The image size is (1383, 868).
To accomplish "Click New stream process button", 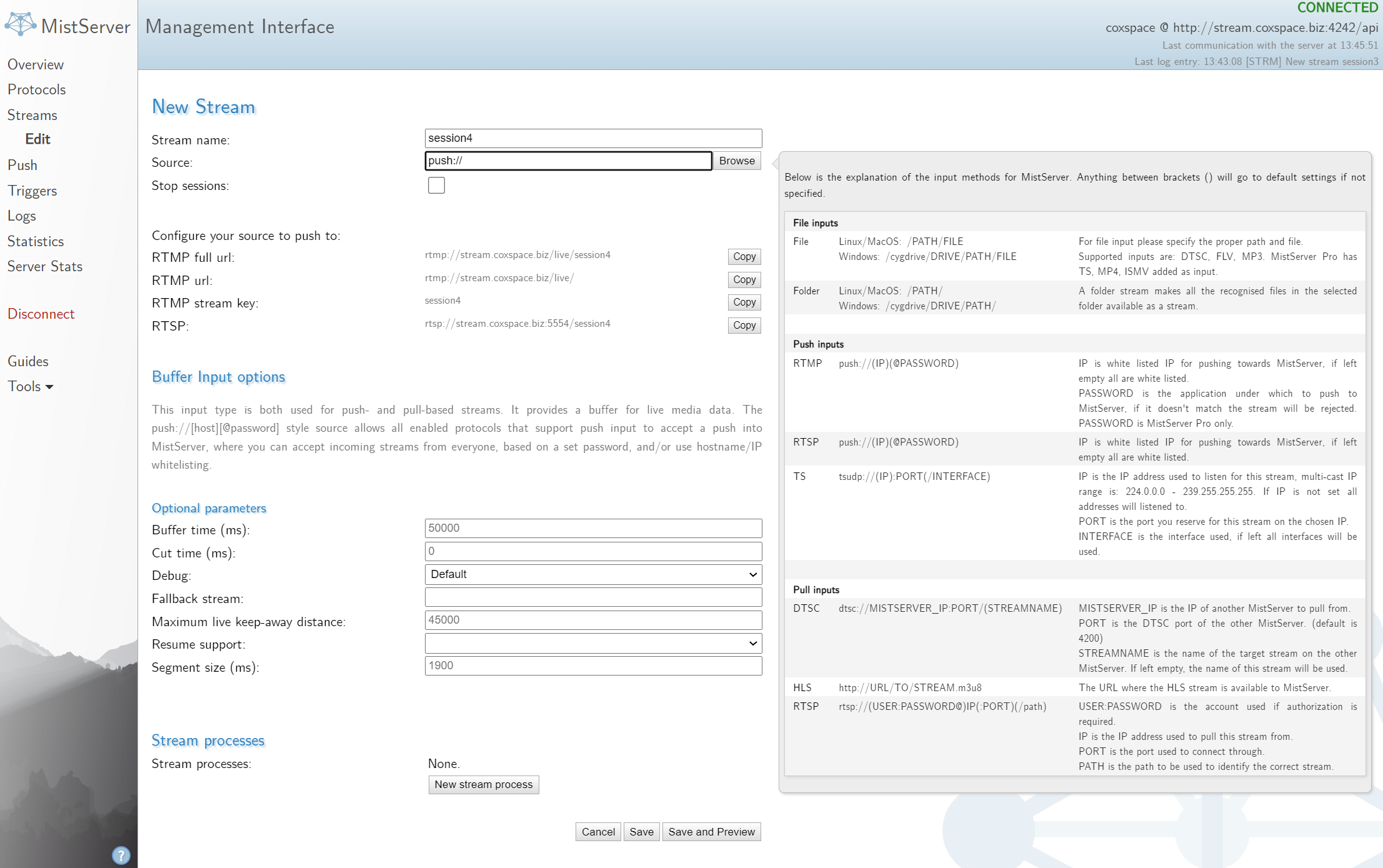I will click(484, 784).
